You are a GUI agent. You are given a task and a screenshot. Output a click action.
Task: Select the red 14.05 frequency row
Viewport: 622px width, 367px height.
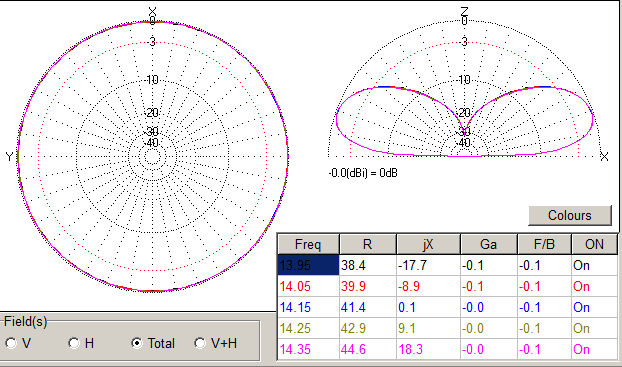tap(447, 286)
